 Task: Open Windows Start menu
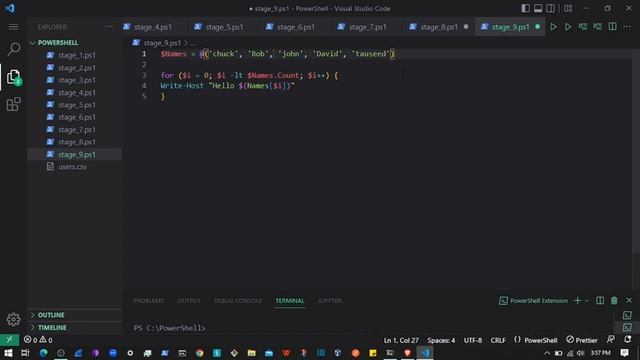tap(8, 353)
